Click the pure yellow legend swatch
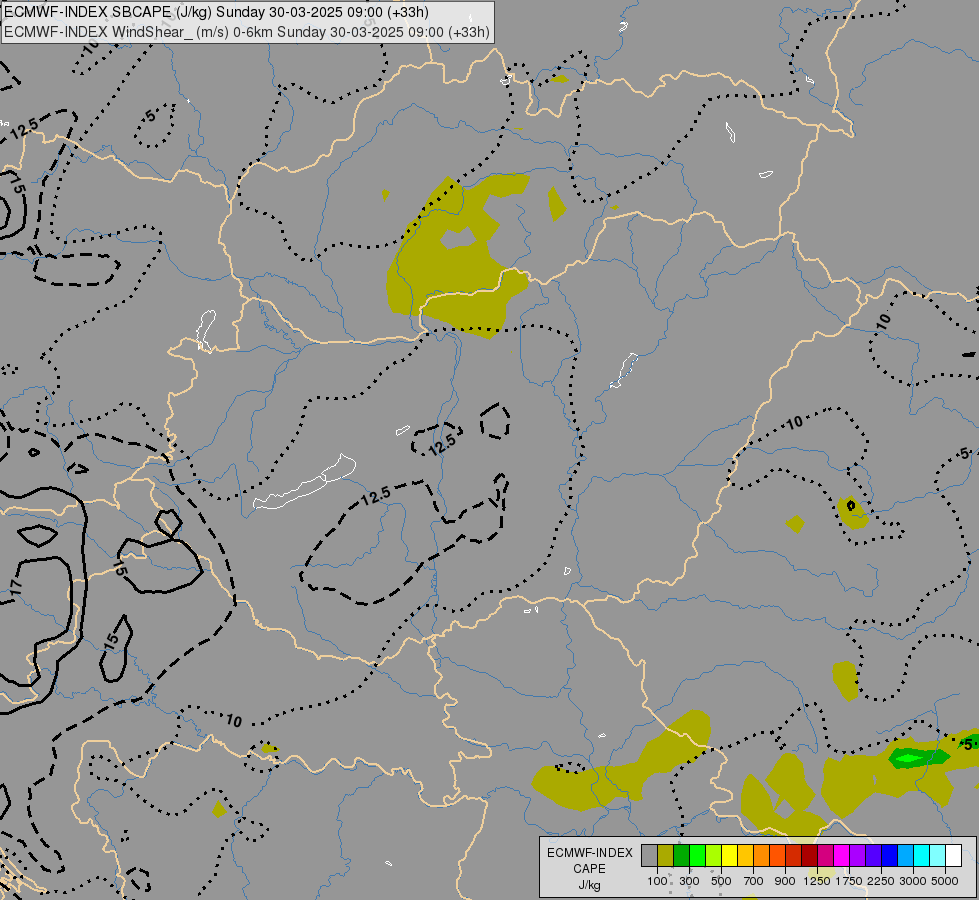The height and width of the screenshot is (900, 979). (729, 856)
